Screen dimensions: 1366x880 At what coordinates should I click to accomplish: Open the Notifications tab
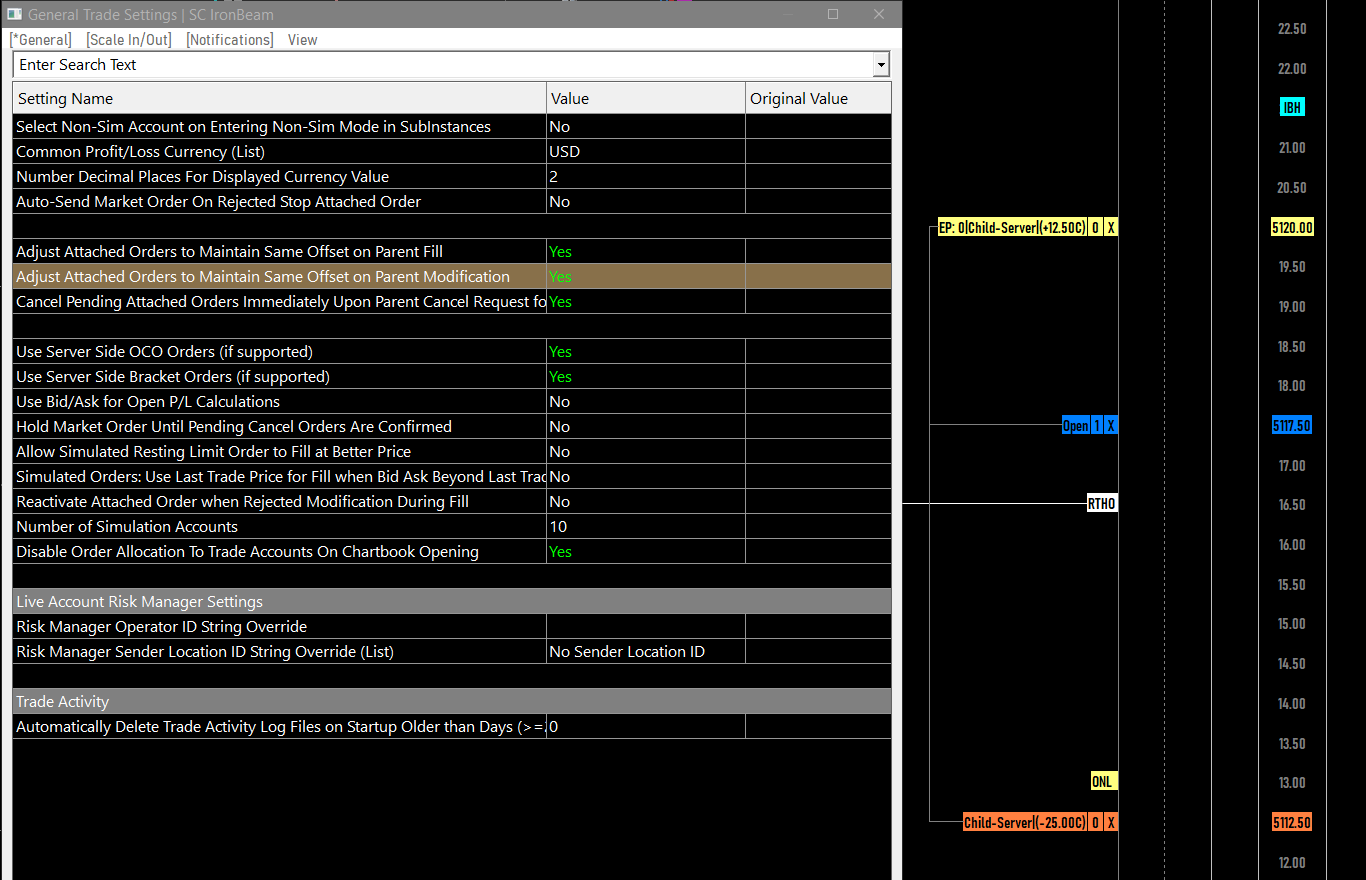230,40
